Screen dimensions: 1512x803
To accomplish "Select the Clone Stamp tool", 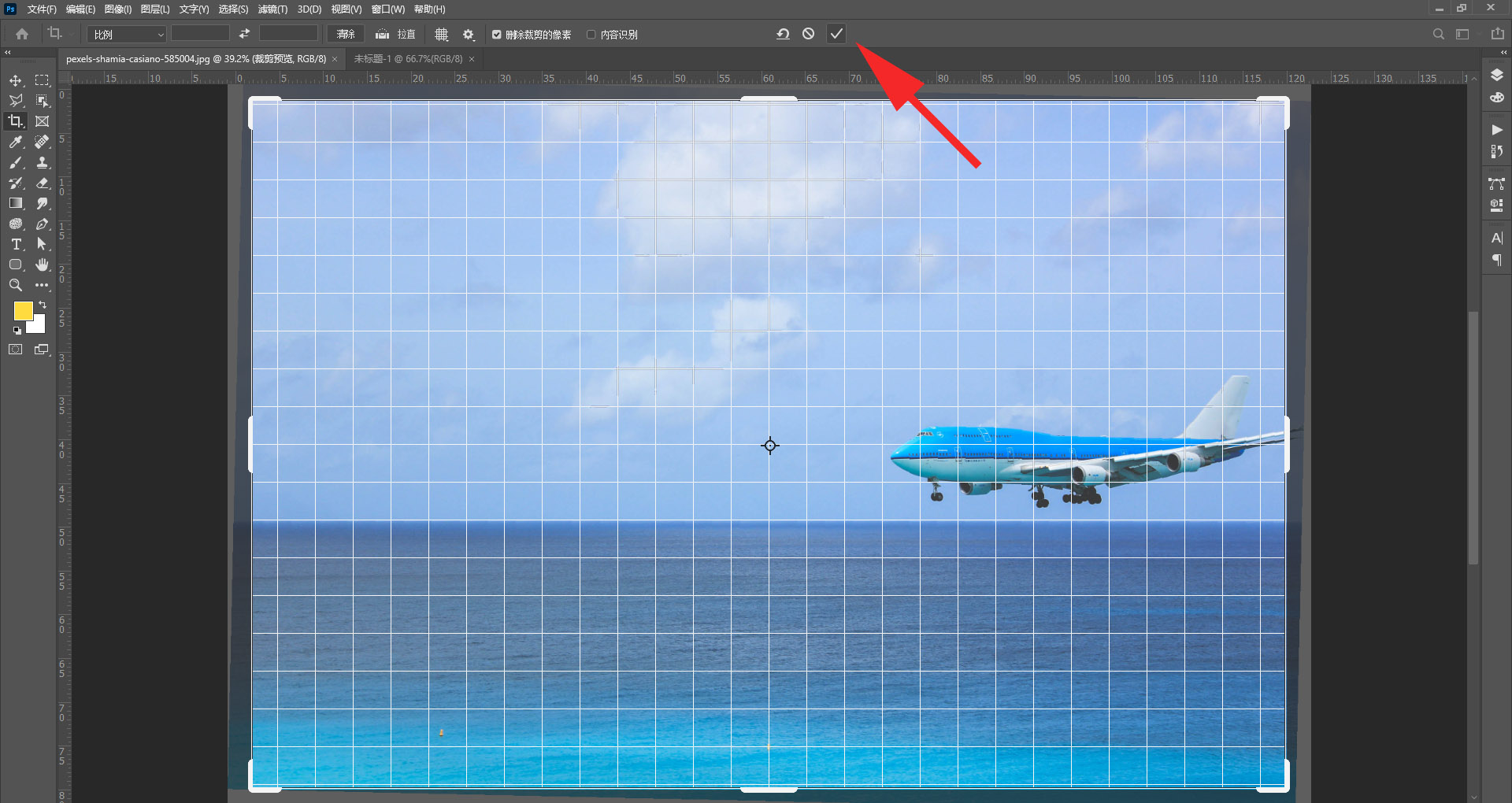I will [43, 162].
